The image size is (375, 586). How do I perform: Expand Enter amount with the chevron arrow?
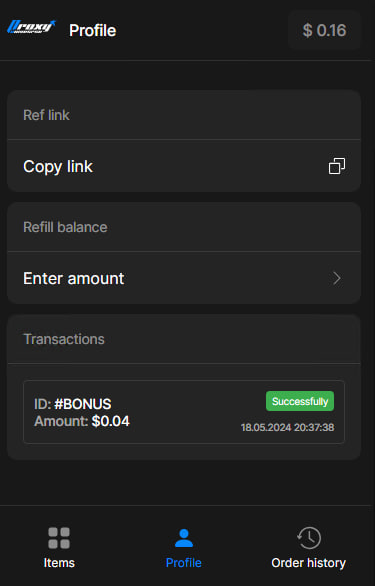(x=337, y=278)
